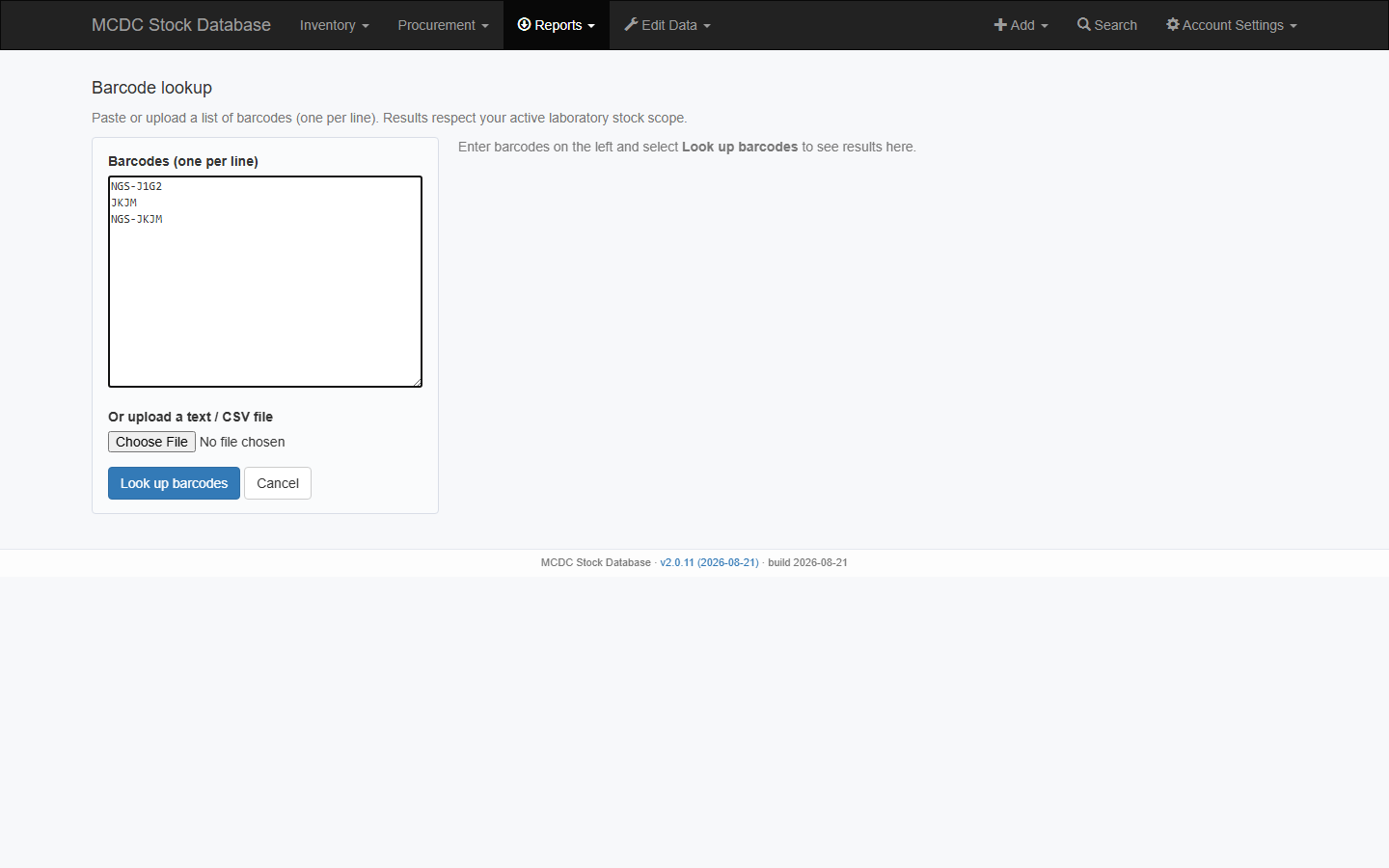This screenshot has width=1389, height=868.
Task: Click Choose File to upload CSV
Action: pyautogui.click(x=151, y=442)
